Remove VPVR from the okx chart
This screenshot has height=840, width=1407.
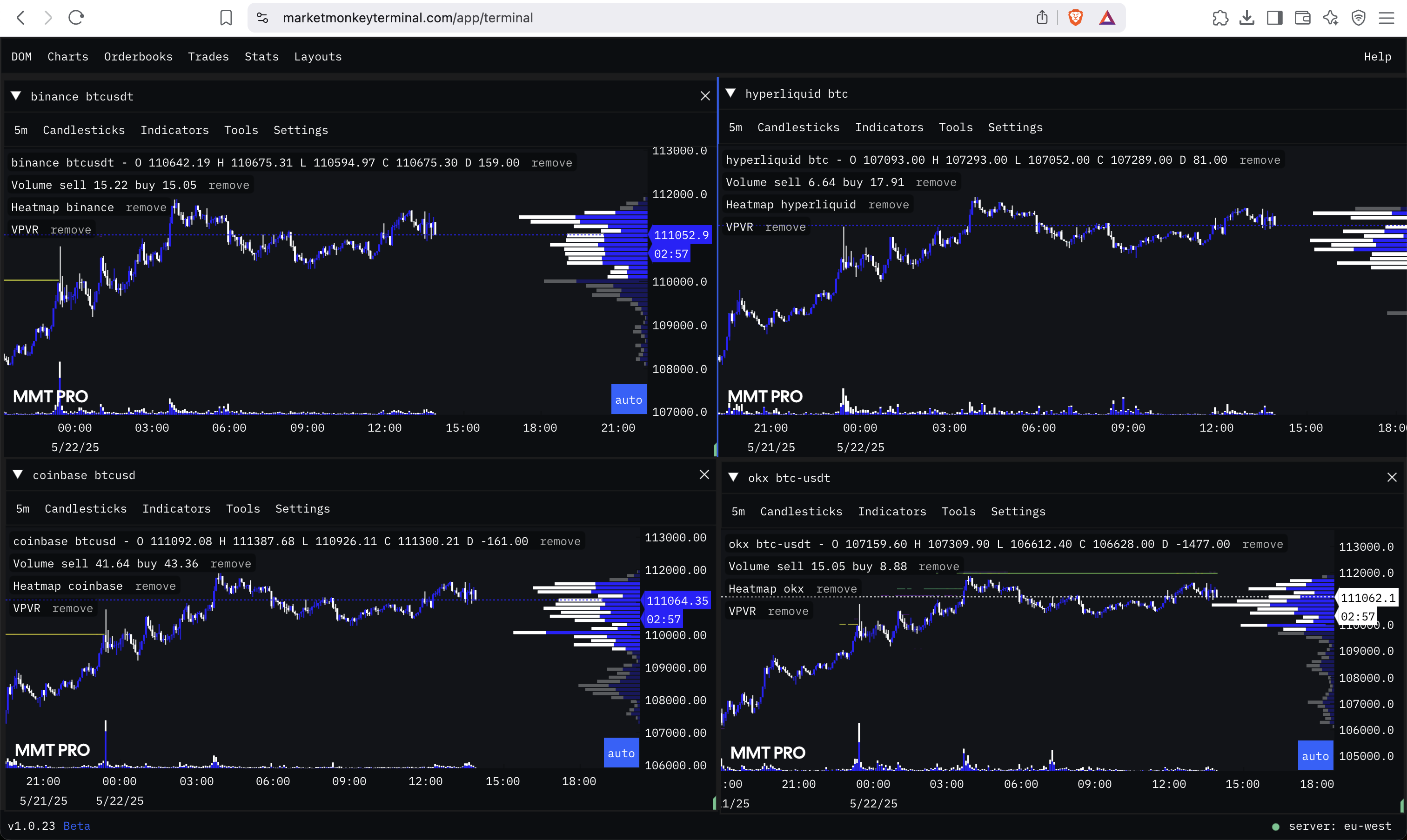(x=788, y=611)
